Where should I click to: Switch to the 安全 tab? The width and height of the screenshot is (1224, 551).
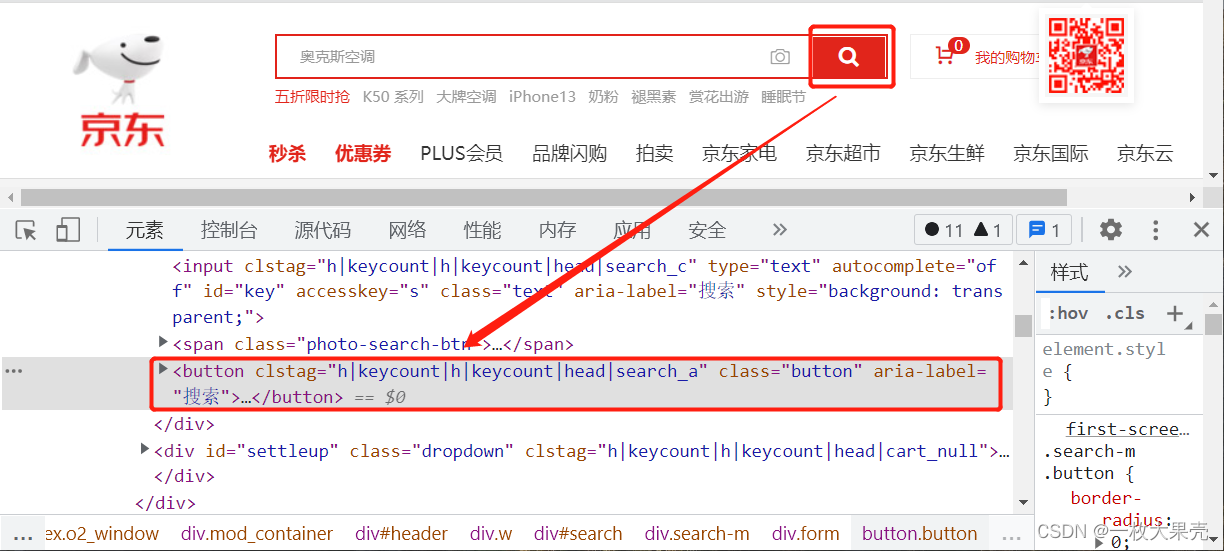pyautogui.click(x=707, y=230)
